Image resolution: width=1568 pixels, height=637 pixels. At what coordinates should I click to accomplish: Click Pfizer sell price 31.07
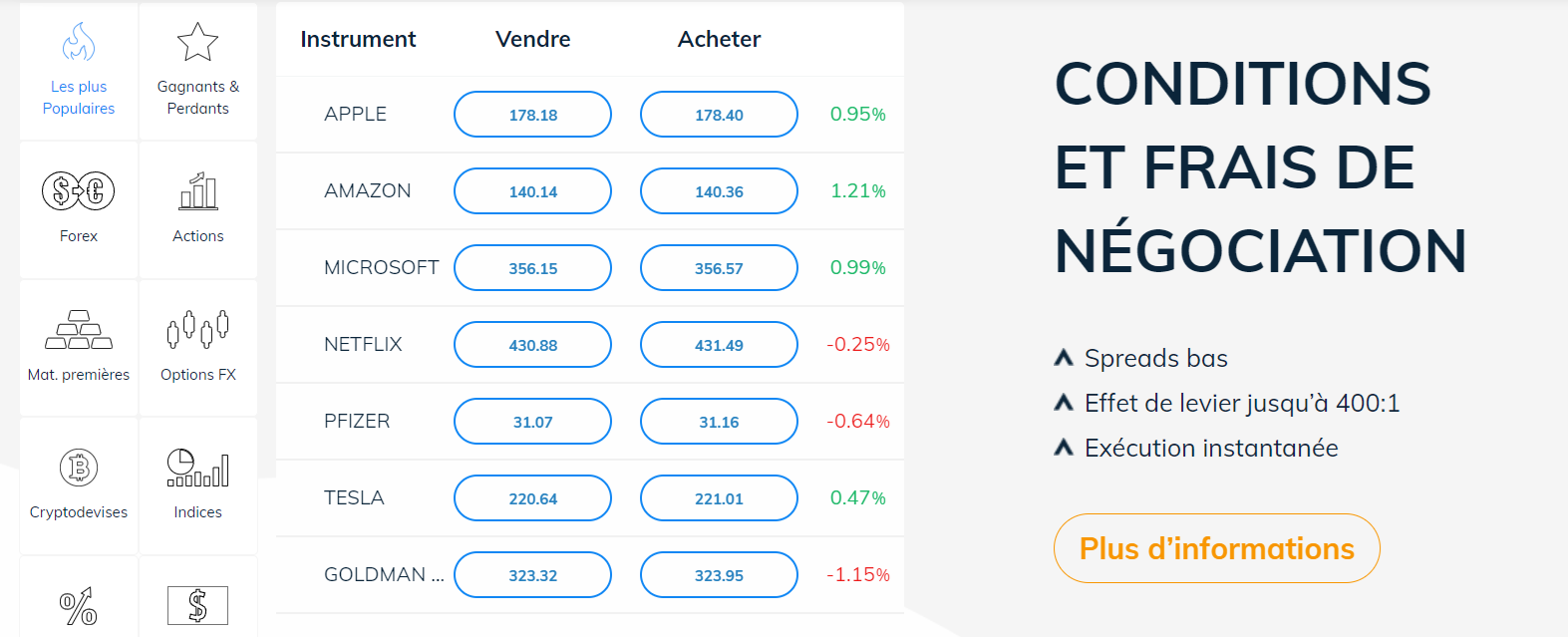pos(532,422)
